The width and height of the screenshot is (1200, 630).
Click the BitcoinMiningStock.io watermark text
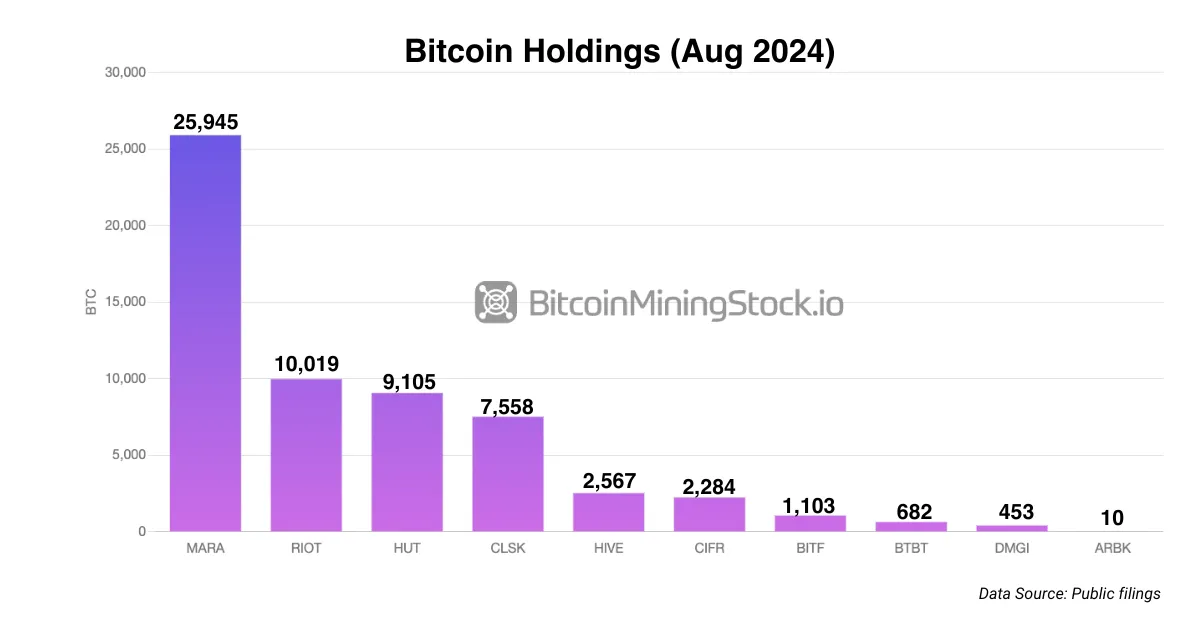pos(685,302)
